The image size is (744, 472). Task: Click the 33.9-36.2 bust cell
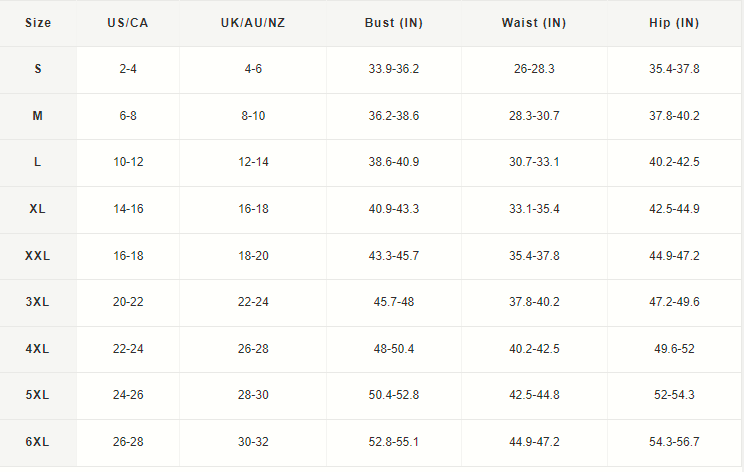(393, 70)
